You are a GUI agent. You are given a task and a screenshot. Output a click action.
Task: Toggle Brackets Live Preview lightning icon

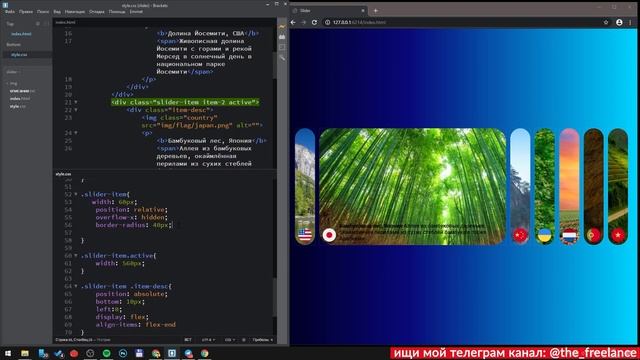tap(282, 27)
